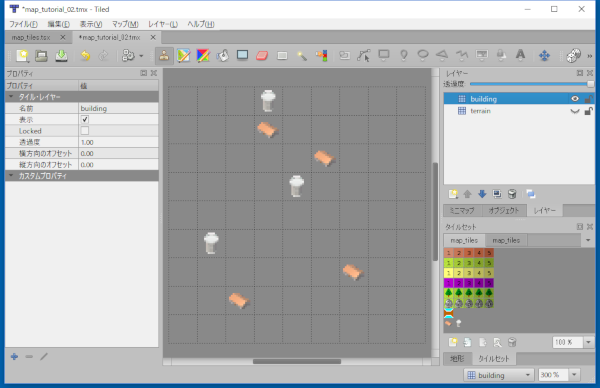600x388 pixels.
Task: Select the multicolored Wang Brush tool
Action: pyautogui.click(x=203, y=56)
